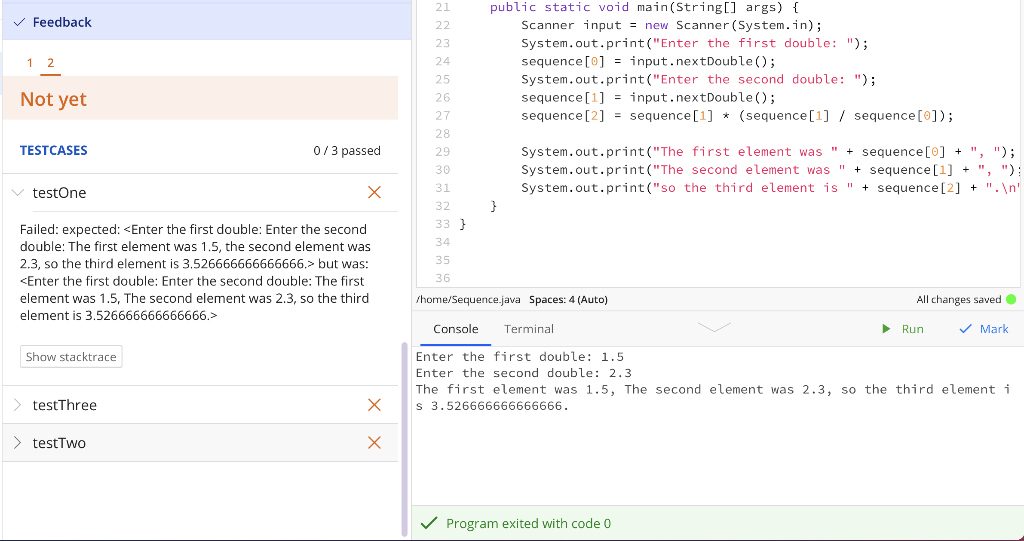The image size is (1024, 541).
Task: Click the testOne failure message text
Action: (196, 272)
